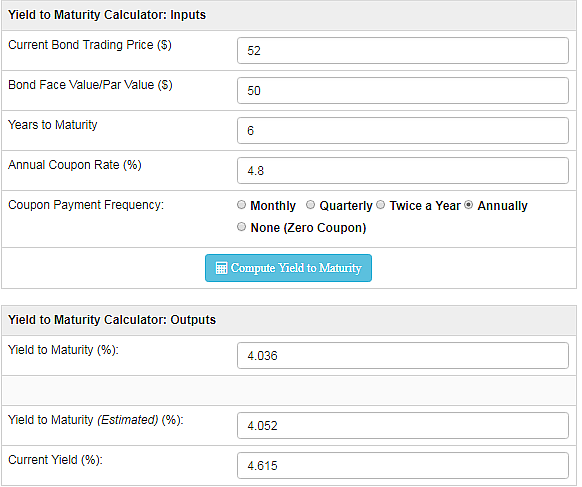Click the Current Yield output field

click(x=403, y=465)
